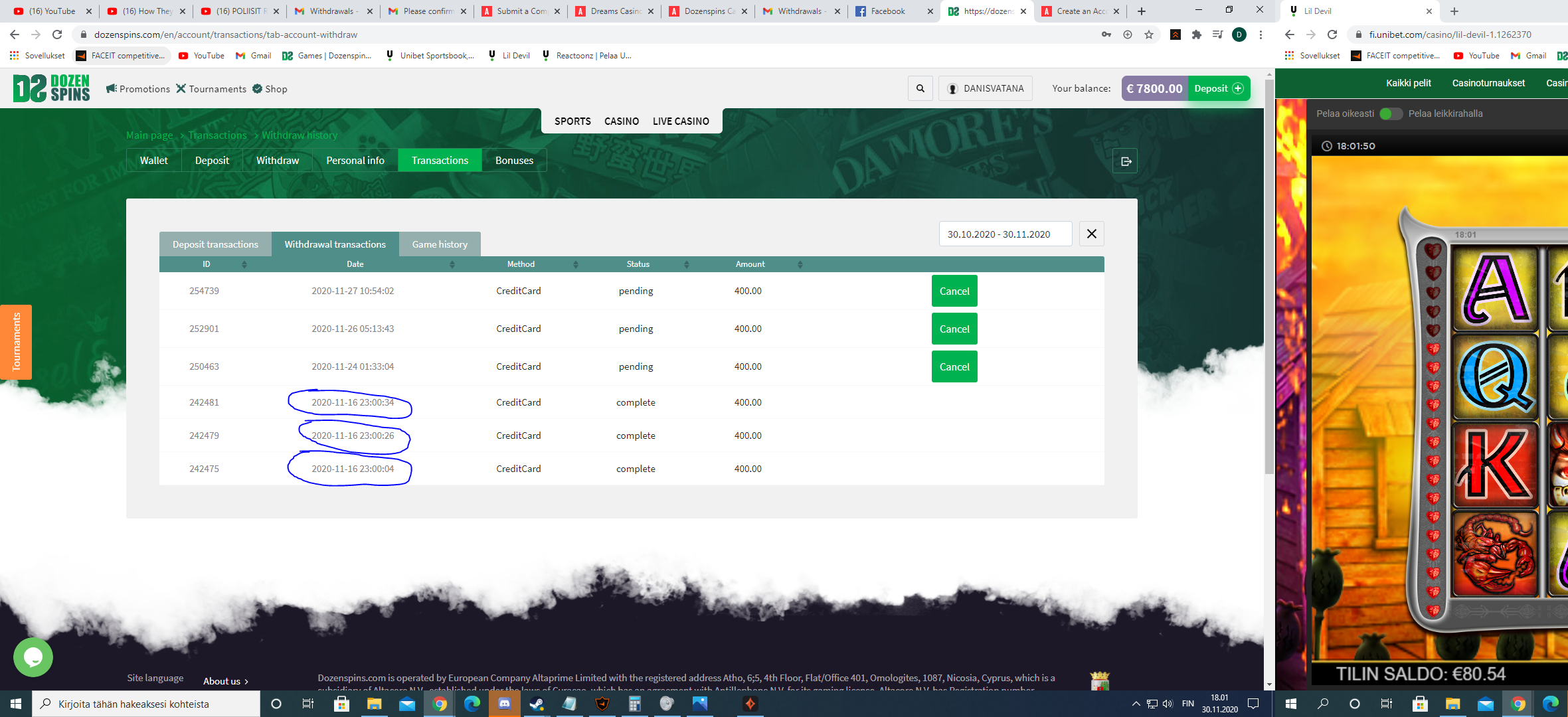Click the Dozenspins logo
This screenshot has width=1568, height=717.
(x=52, y=88)
